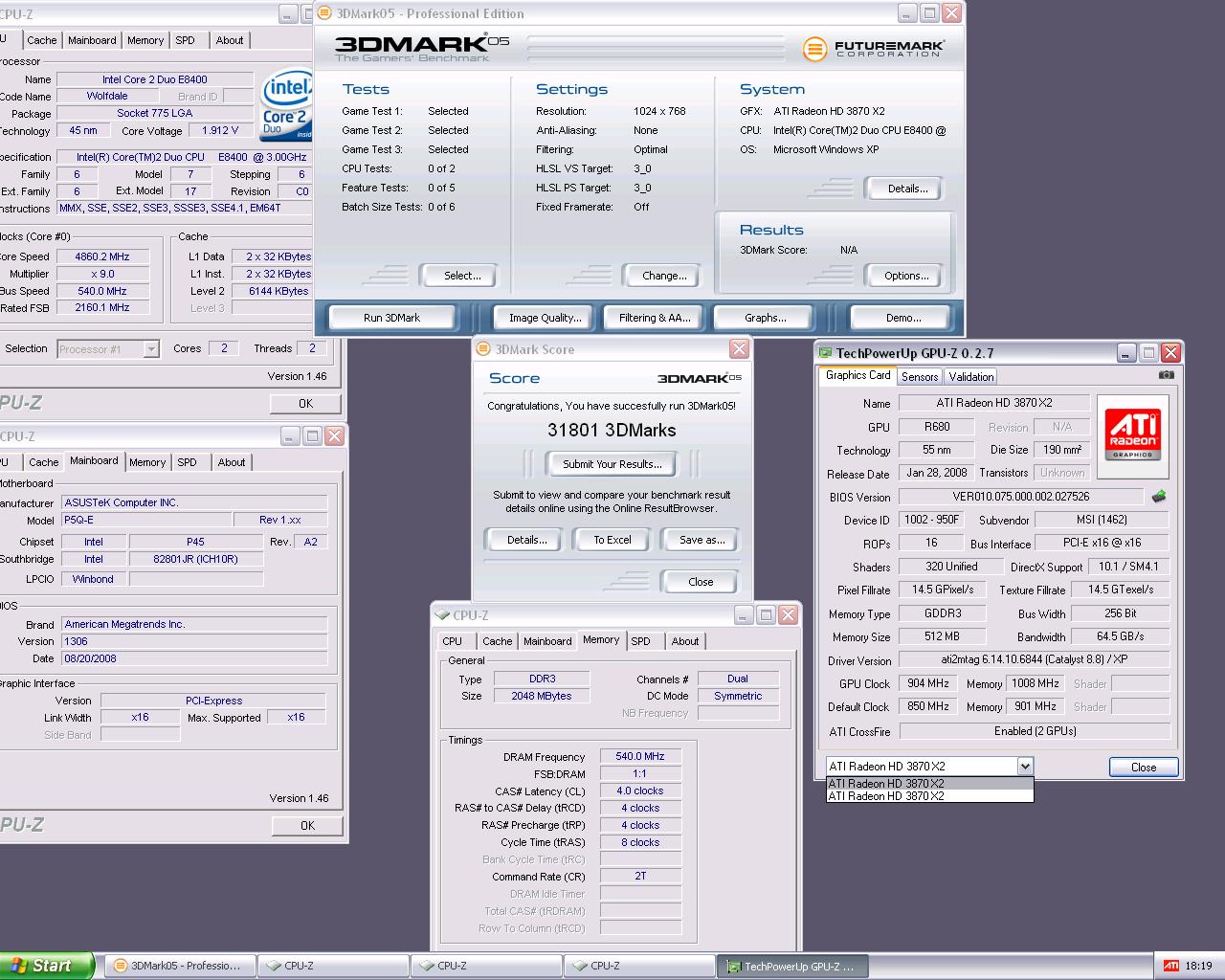Image resolution: width=1225 pixels, height=980 pixels.
Task: Click the Intel Core 2 Duo logo in CPU-Z
Action: coord(286,106)
